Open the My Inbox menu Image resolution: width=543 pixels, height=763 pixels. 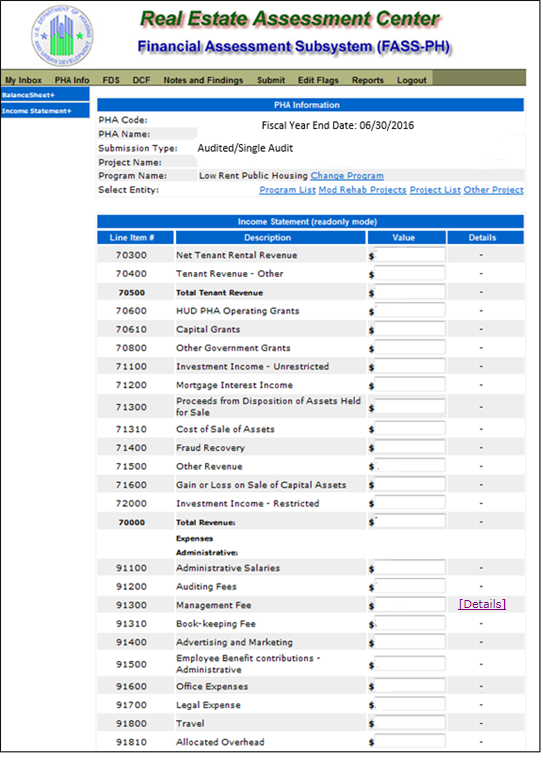23,80
